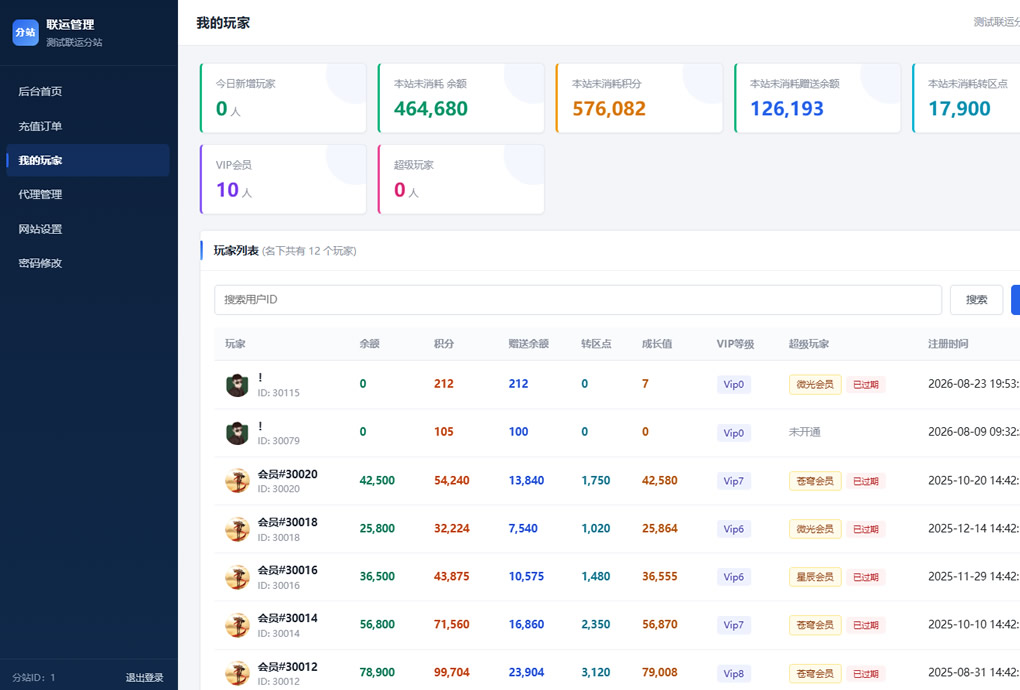The image size is (1020, 690).
Task: Click the Vip8 badge in 会员#30012 row
Action: (x=734, y=674)
